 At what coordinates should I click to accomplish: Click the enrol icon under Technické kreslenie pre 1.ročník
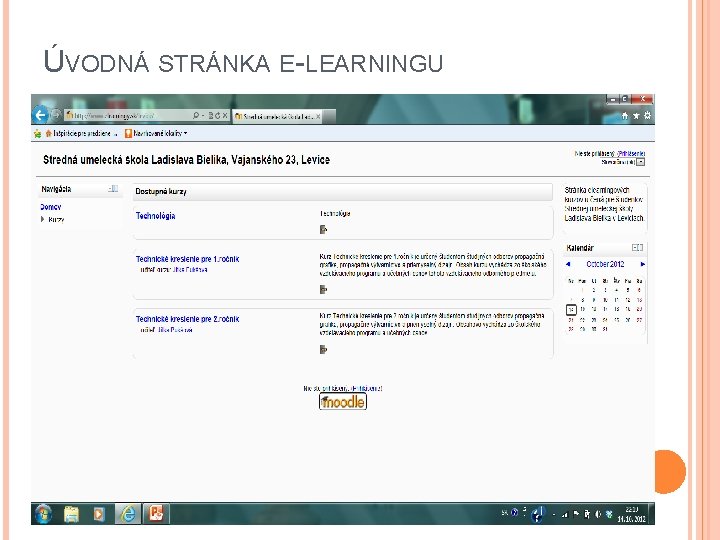click(323, 289)
